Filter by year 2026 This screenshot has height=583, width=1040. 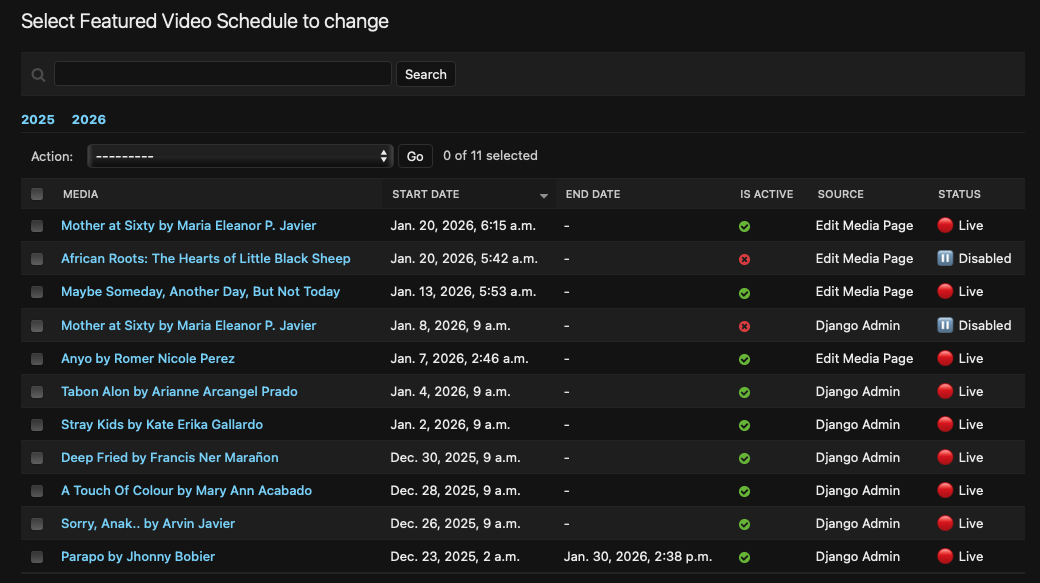(x=88, y=119)
